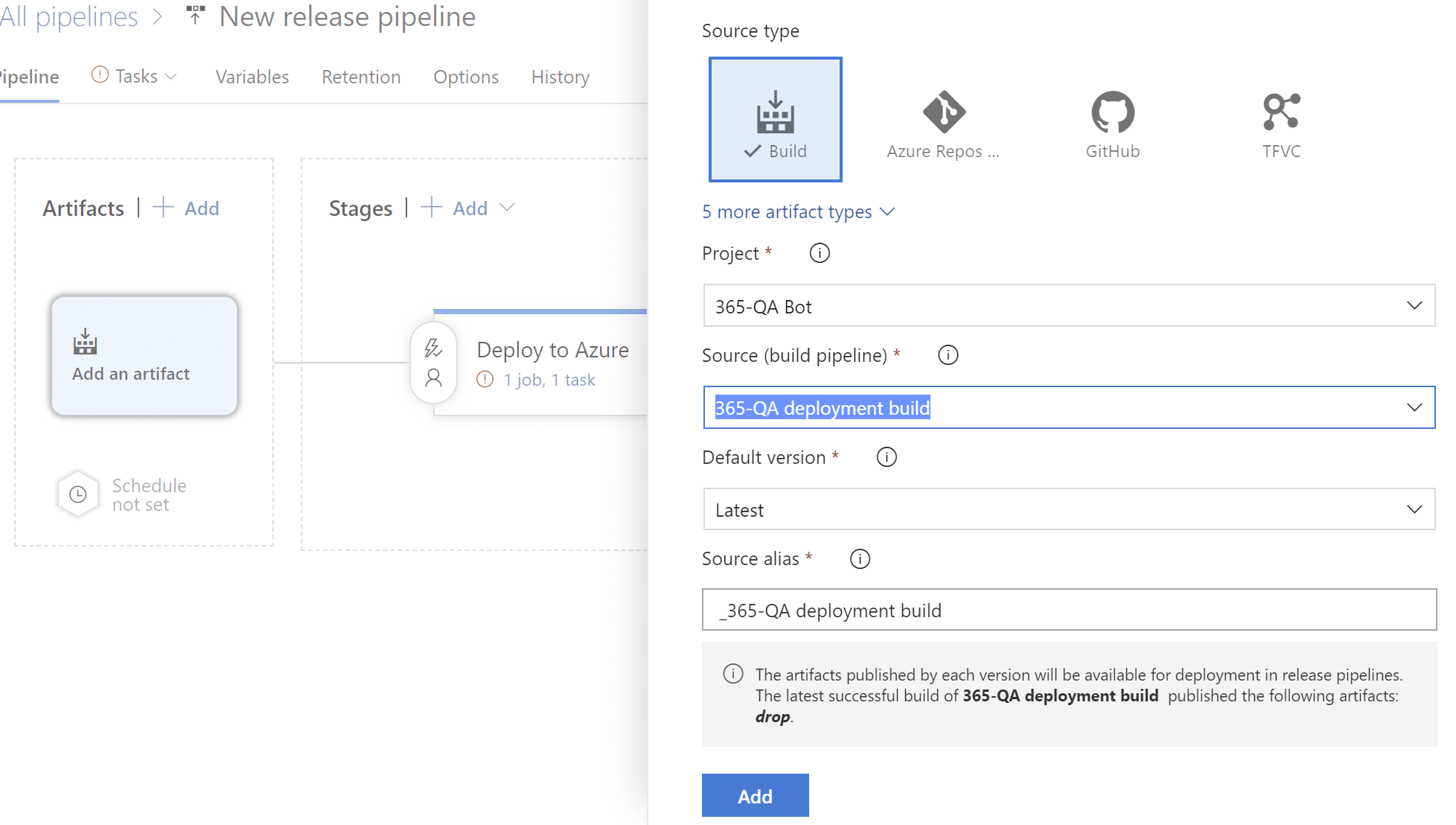1456x825 pixels.
Task: Open the Stages Add dropdown chevron
Action: click(x=507, y=208)
